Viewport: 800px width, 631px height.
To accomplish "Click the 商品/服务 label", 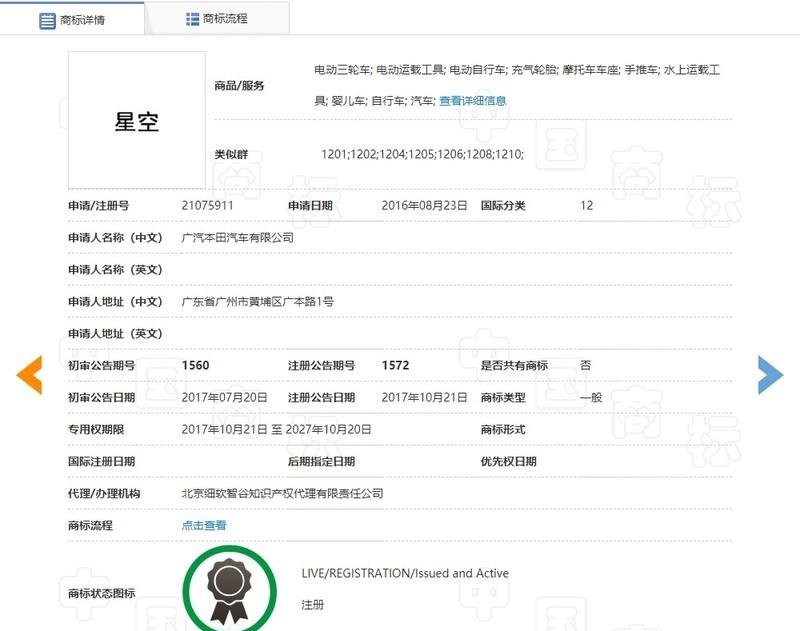I will click(239, 86).
